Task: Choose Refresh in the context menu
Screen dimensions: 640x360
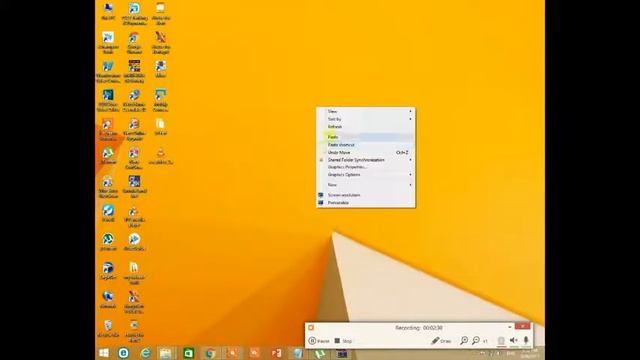Action: 366,127
